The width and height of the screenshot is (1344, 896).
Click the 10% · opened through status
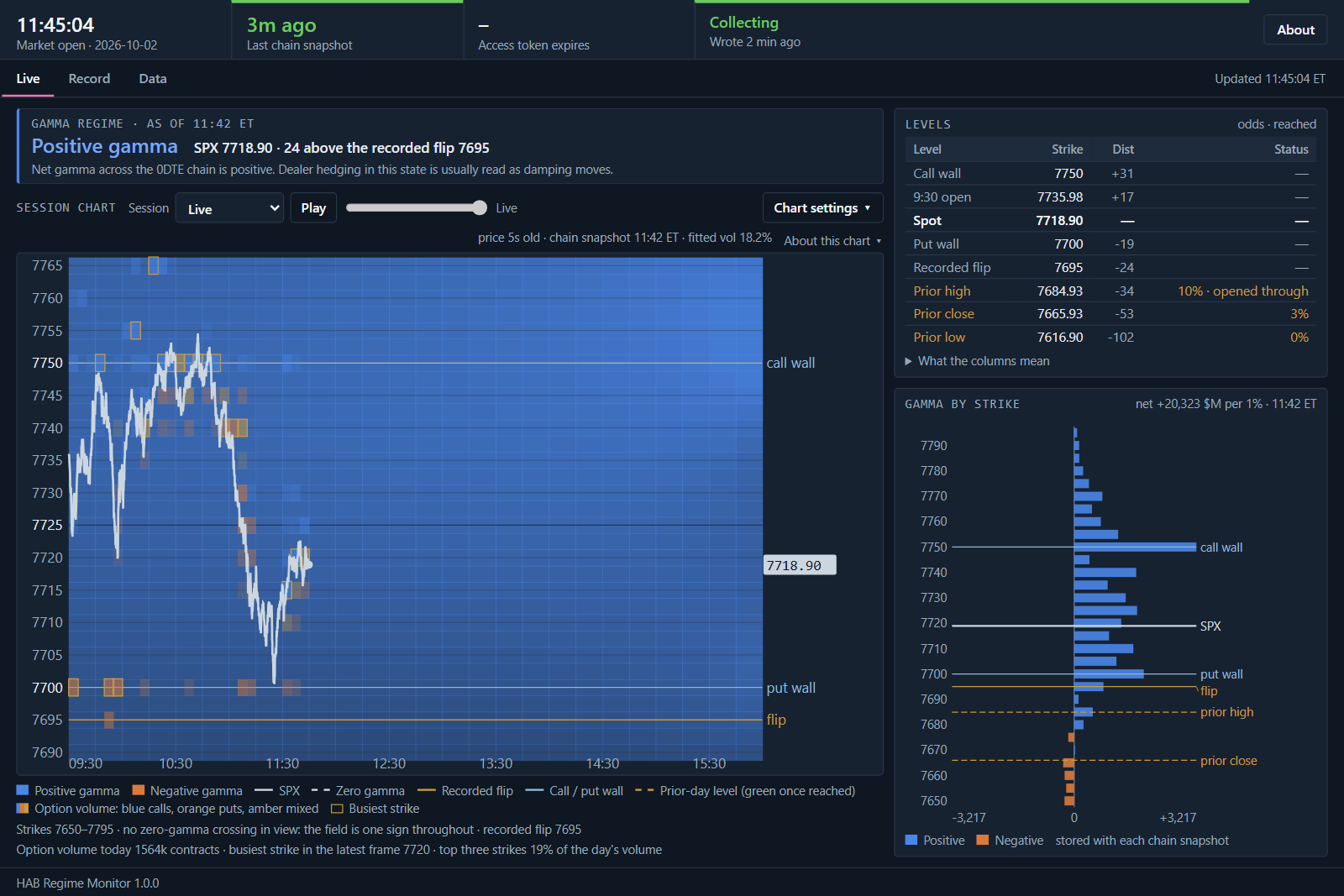(1243, 291)
